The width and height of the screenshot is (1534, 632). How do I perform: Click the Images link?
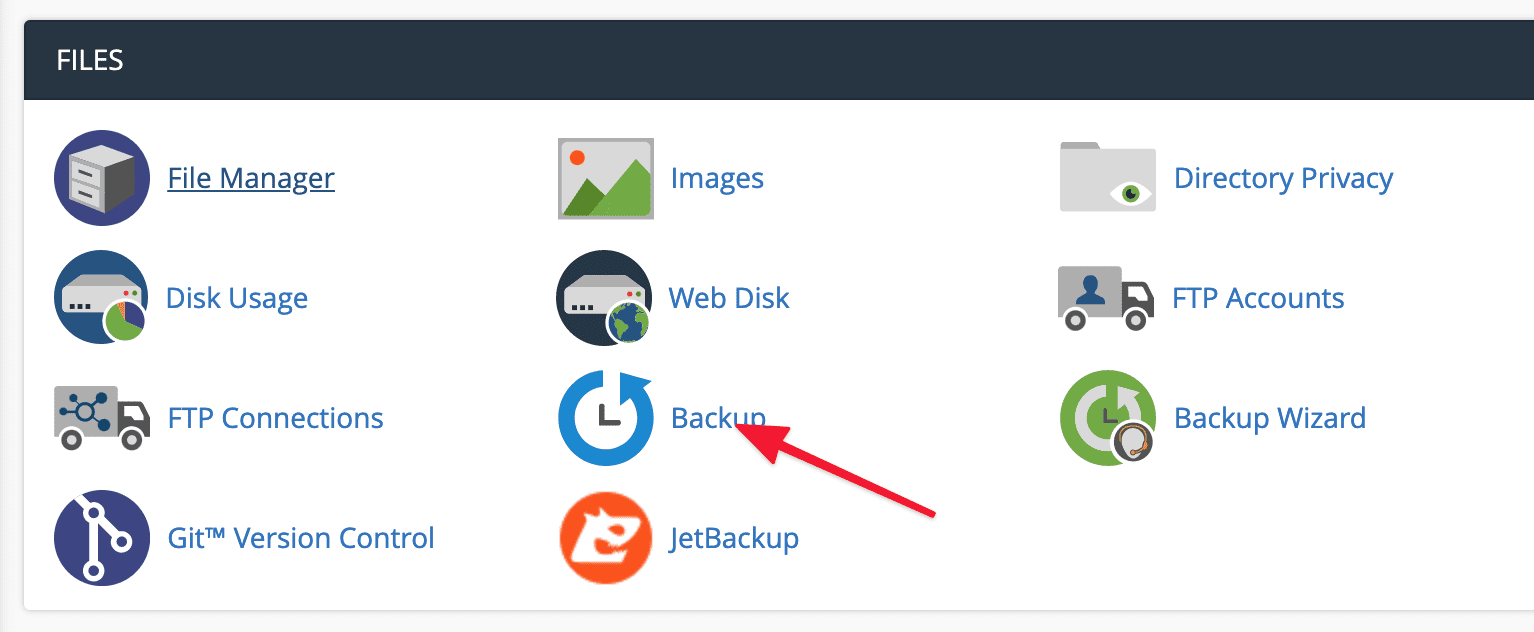716,178
